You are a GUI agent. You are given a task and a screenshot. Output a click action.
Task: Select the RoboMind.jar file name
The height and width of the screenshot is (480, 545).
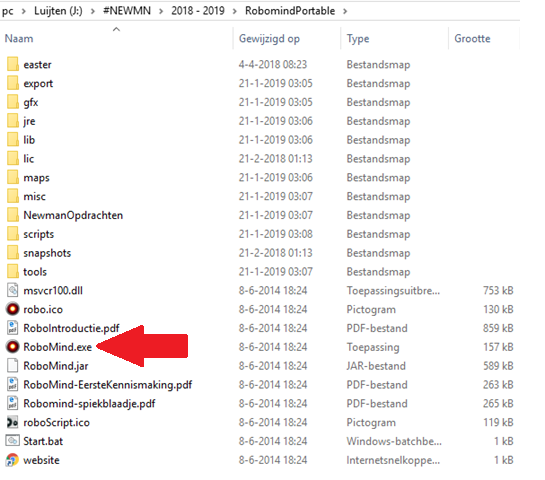pyautogui.click(x=56, y=366)
